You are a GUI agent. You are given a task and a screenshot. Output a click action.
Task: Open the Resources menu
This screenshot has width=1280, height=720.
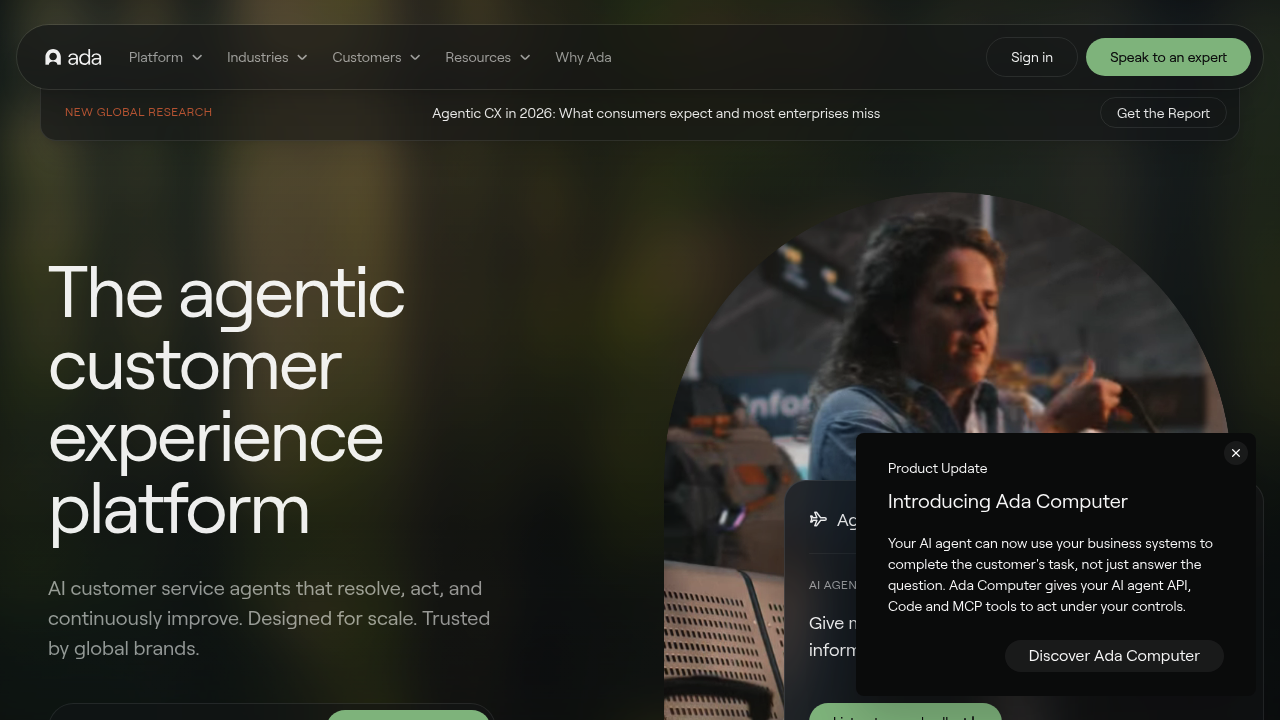488,57
